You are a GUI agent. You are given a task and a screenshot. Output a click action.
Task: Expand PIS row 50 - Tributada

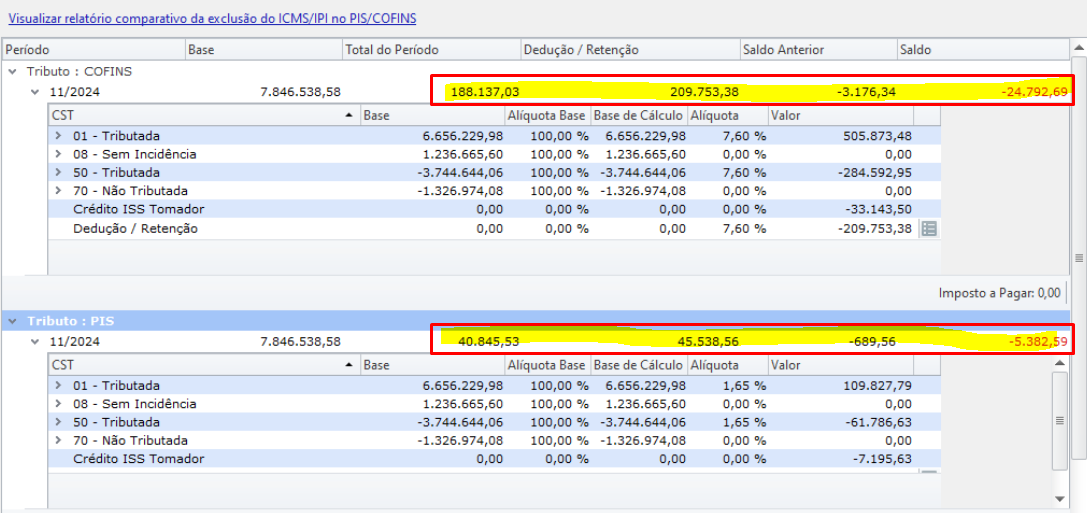point(59,422)
